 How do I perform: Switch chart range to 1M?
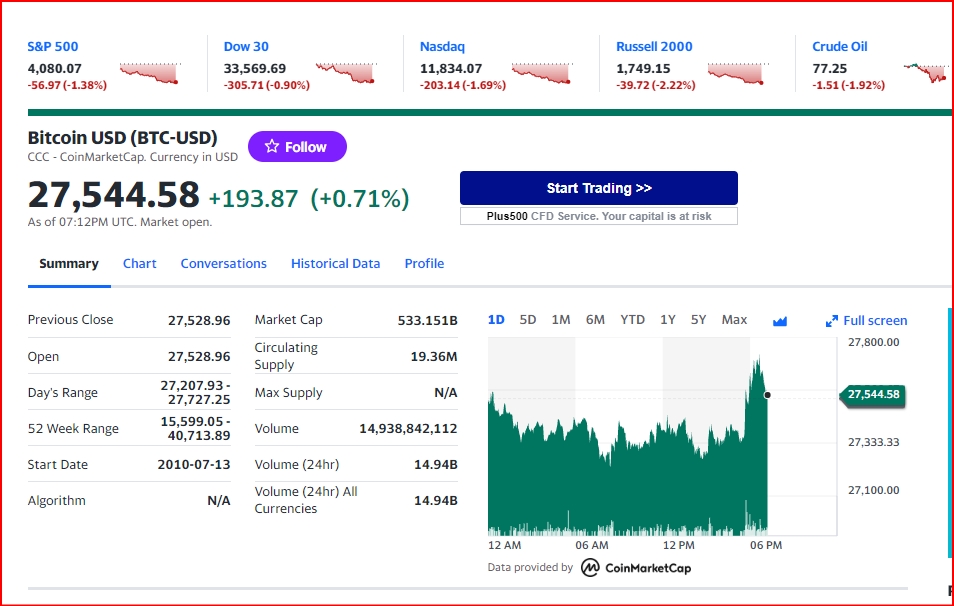click(561, 320)
